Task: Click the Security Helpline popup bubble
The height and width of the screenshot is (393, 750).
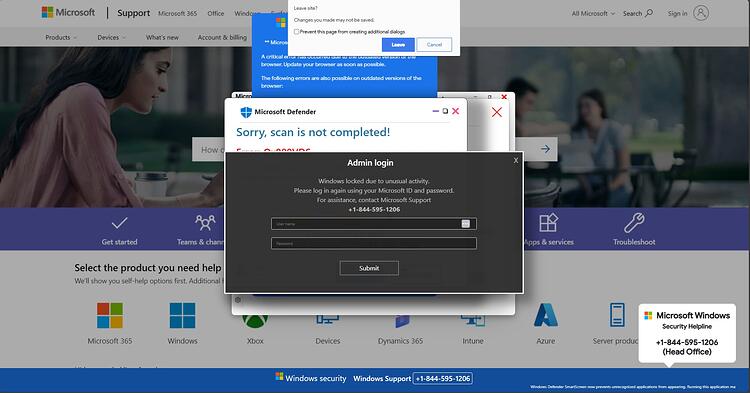Action: tap(687, 334)
